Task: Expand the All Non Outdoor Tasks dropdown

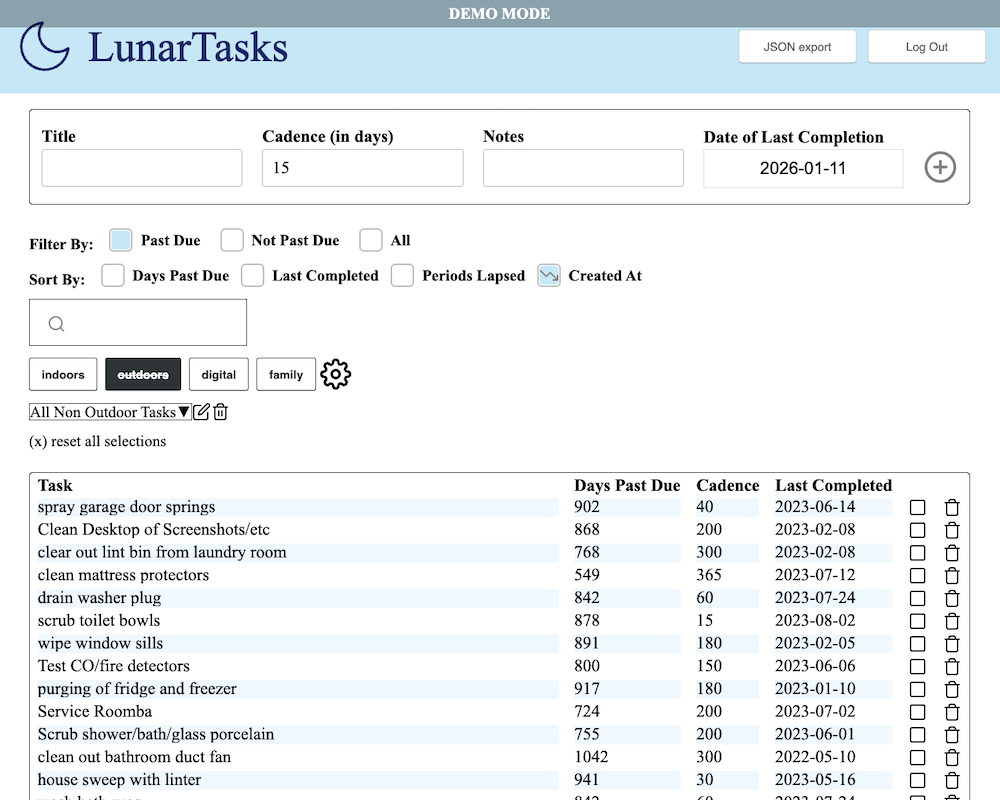Action: [110, 412]
